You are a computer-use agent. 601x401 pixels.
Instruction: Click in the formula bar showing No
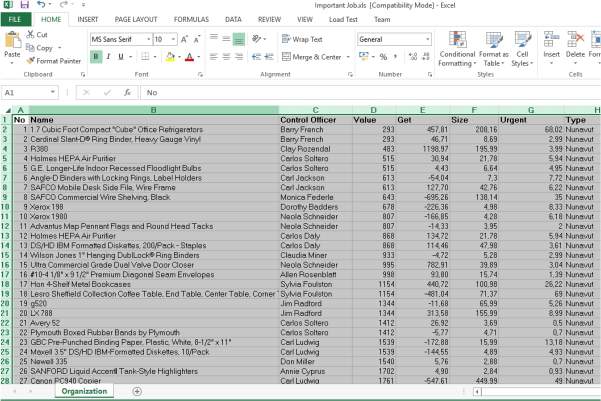(x=370, y=92)
